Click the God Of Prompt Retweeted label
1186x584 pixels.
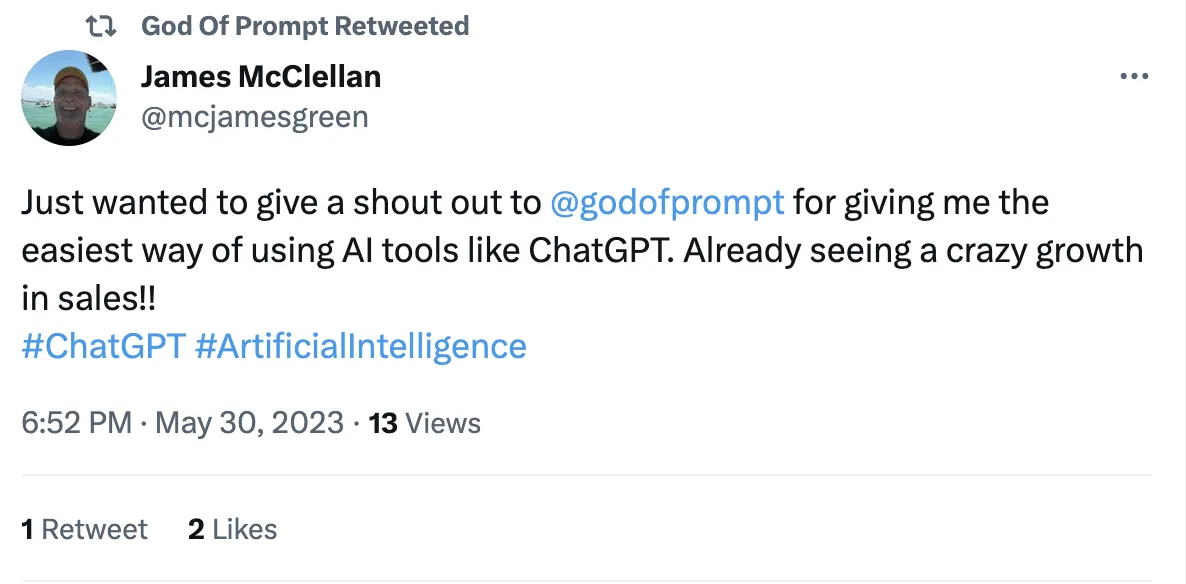click(305, 26)
